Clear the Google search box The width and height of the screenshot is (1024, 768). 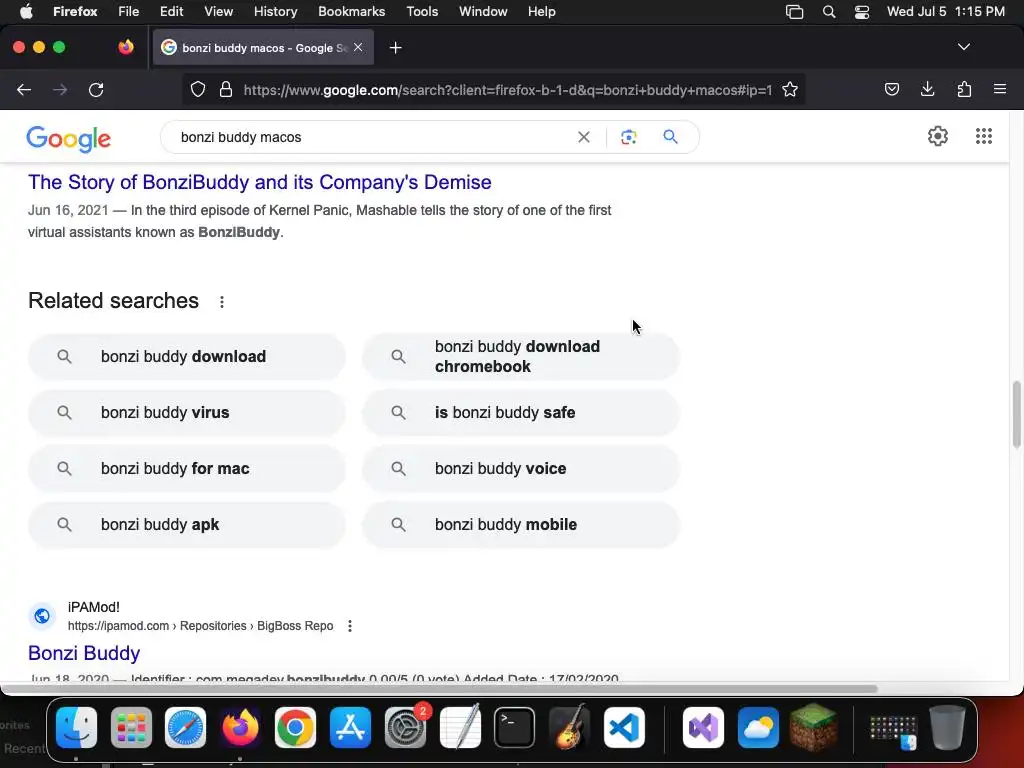pyautogui.click(x=584, y=137)
